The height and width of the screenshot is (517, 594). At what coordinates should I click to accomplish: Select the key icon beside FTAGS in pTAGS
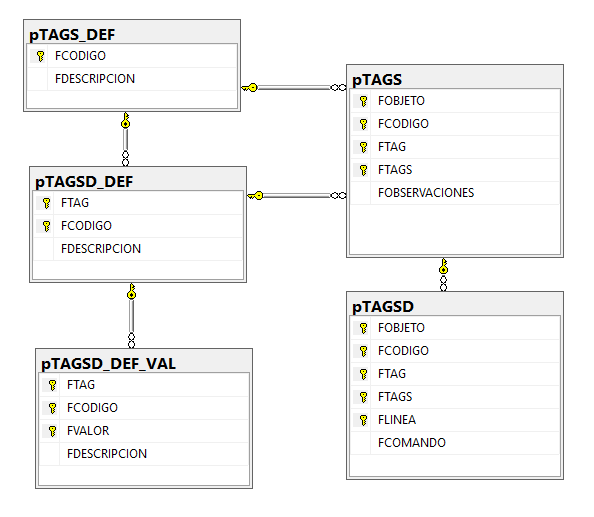coord(363,170)
